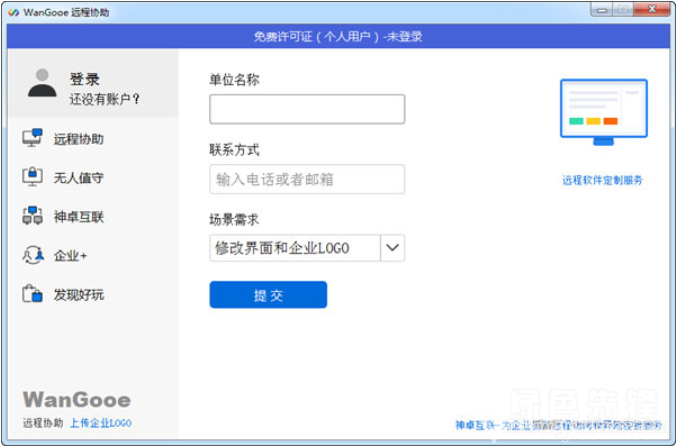Viewport: 678px width, 448px height.
Task: Click the monitor illustration for customization service
Action: pyautogui.click(x=604, y=112)
